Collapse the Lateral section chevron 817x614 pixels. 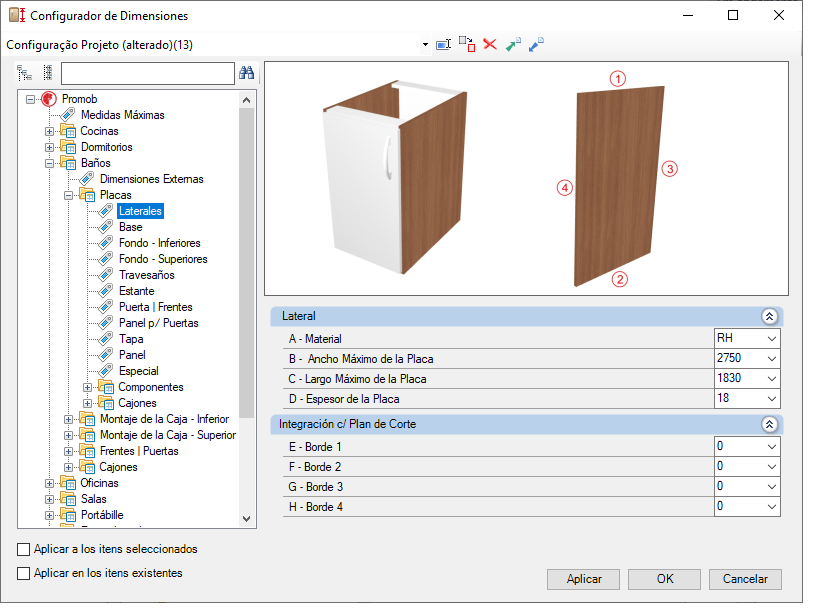[769, 316]
